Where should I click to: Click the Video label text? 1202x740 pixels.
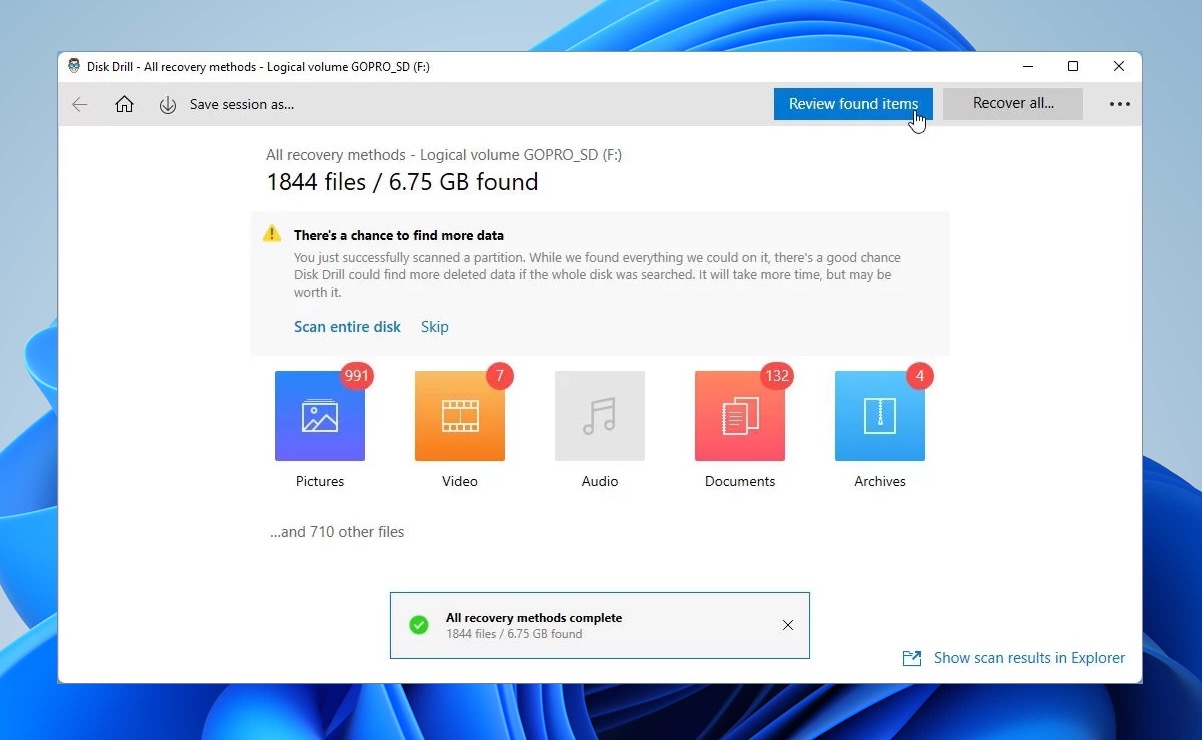click(460, 481)
